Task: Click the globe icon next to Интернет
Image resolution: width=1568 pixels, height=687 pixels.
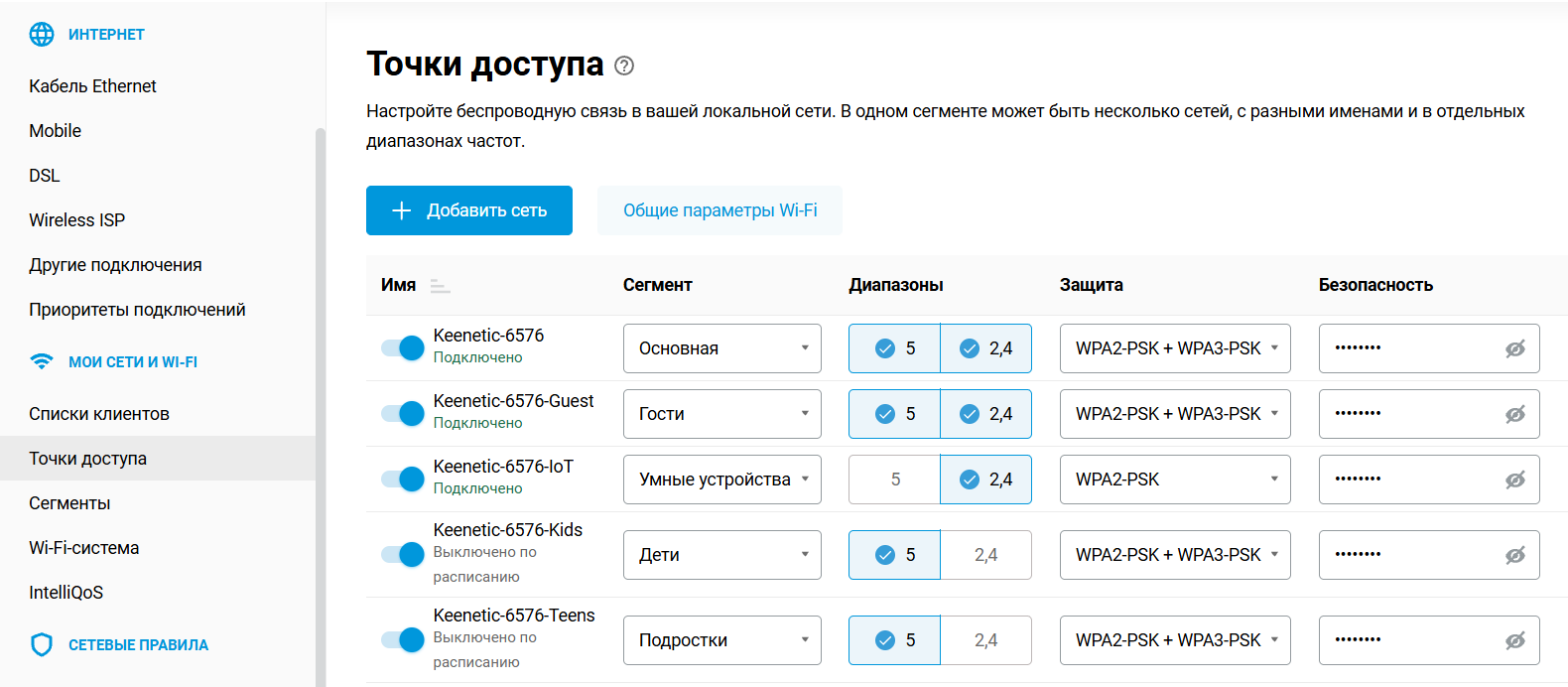Action: point(42,34)
